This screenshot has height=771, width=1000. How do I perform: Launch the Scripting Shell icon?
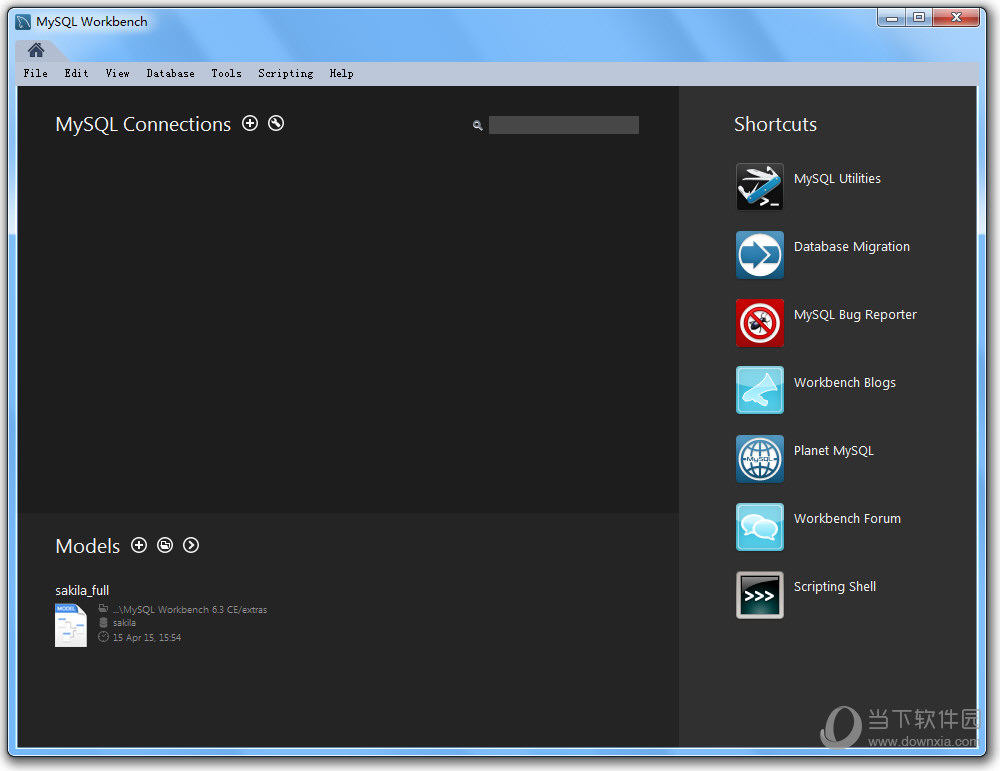pyautogui.click(x=760, y=595)
